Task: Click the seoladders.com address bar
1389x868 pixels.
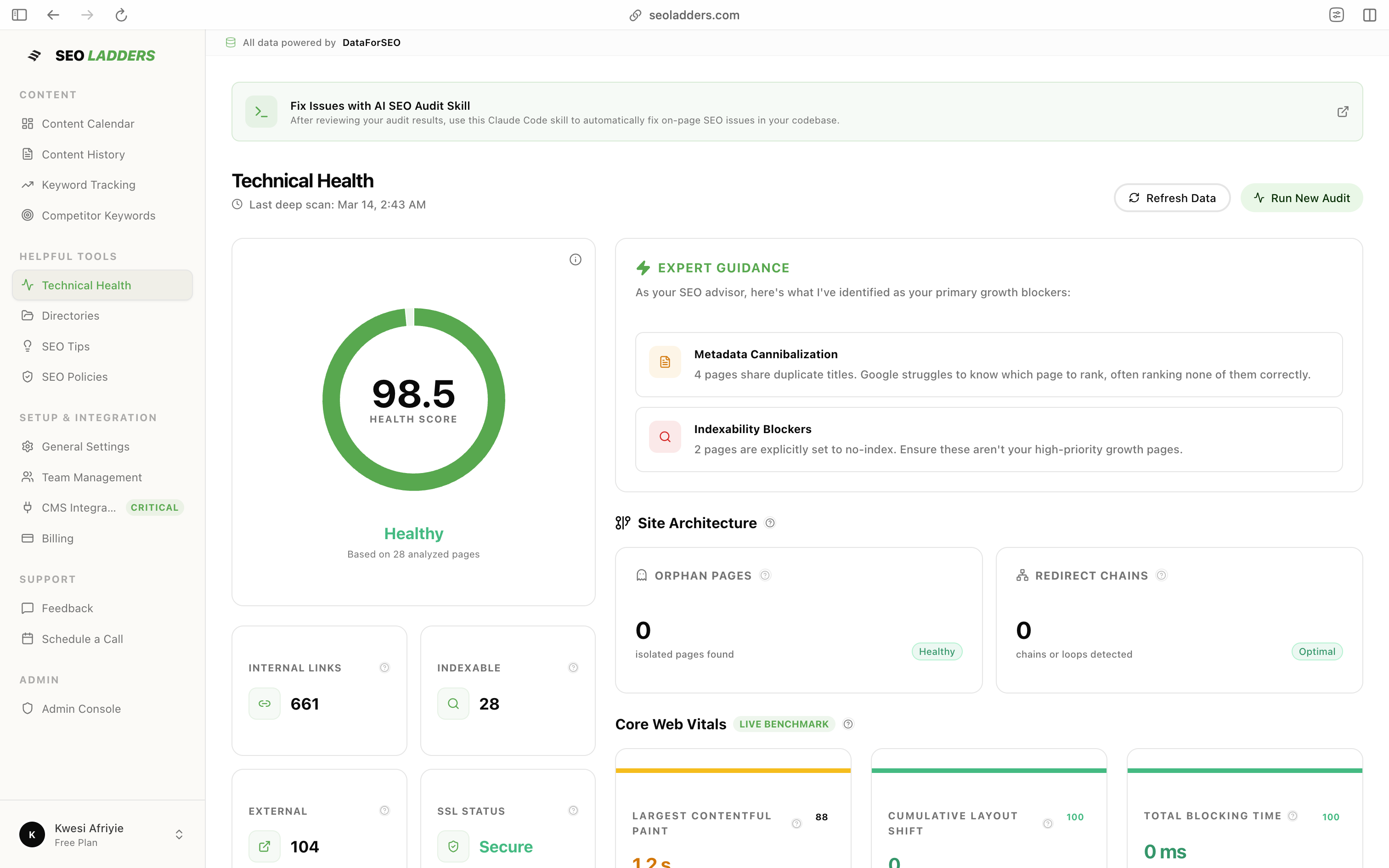Action: click(x=694, y=15)
